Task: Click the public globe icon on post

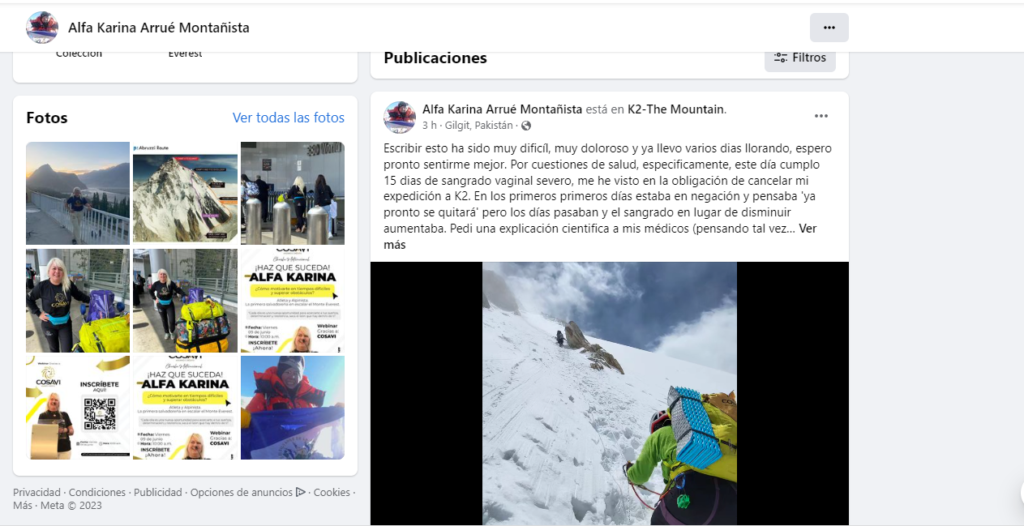Action: click(526, 125)
